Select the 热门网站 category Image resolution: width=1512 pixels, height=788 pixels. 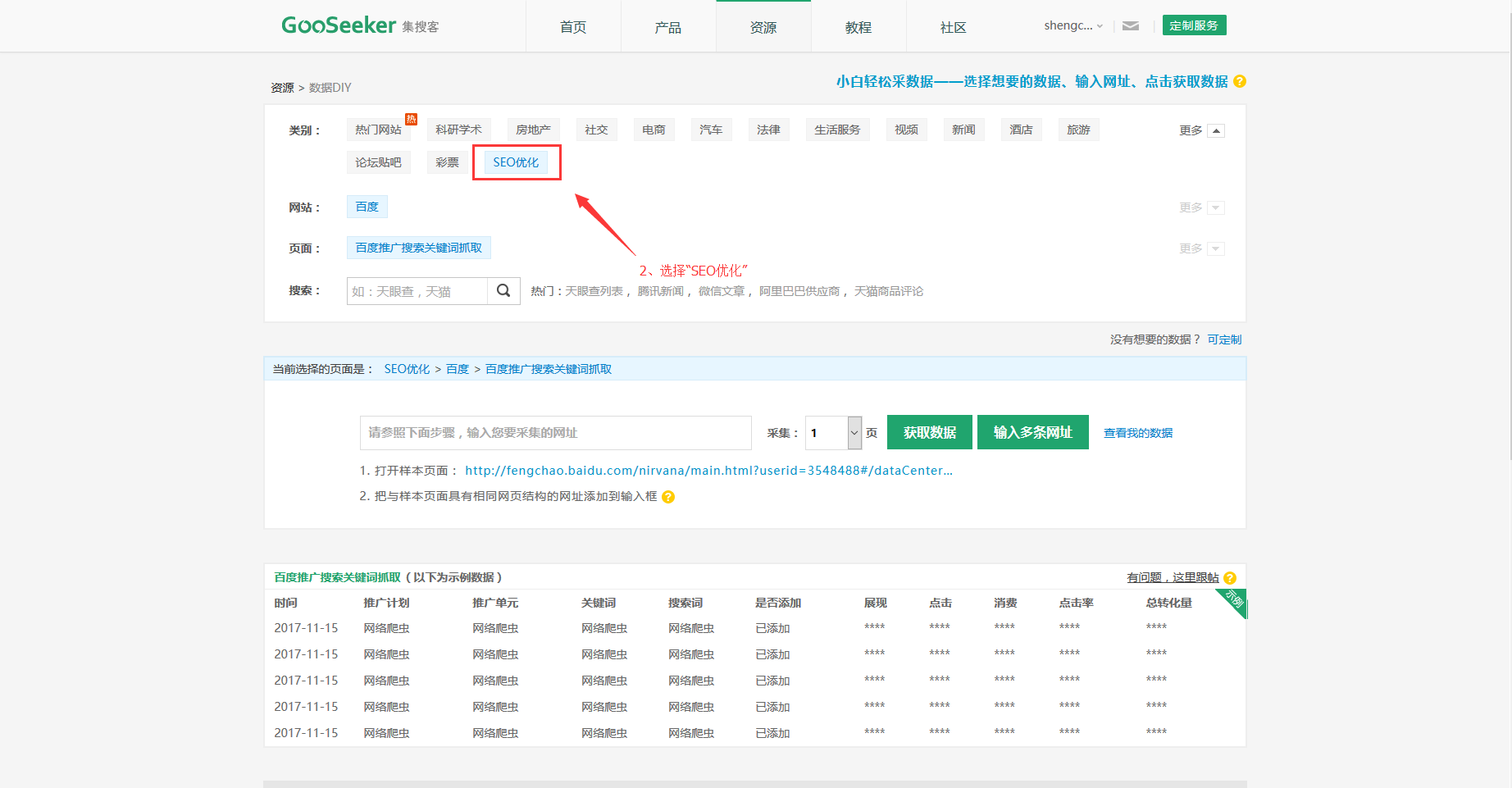[379, 130]
